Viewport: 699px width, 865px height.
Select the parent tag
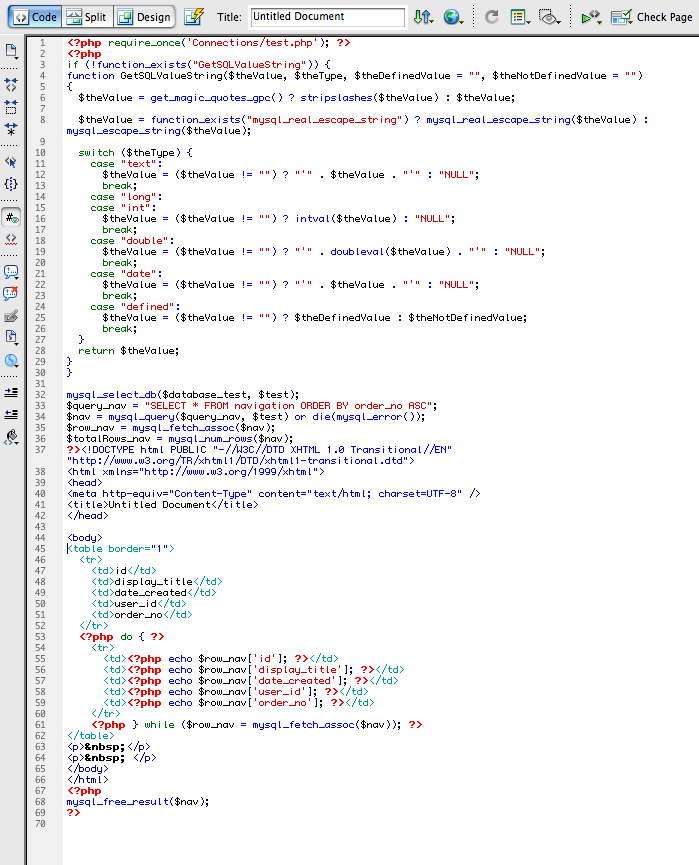point(11,162)
